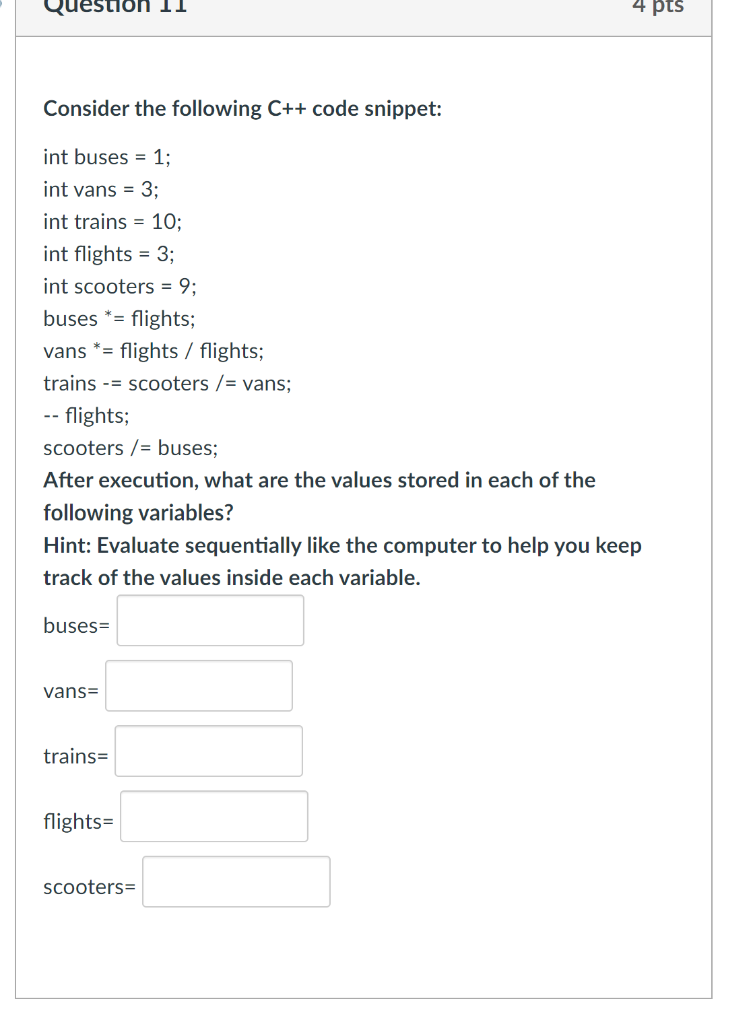
Task: Click the 'int buses = 1;' code line
Action: (107, 157)
